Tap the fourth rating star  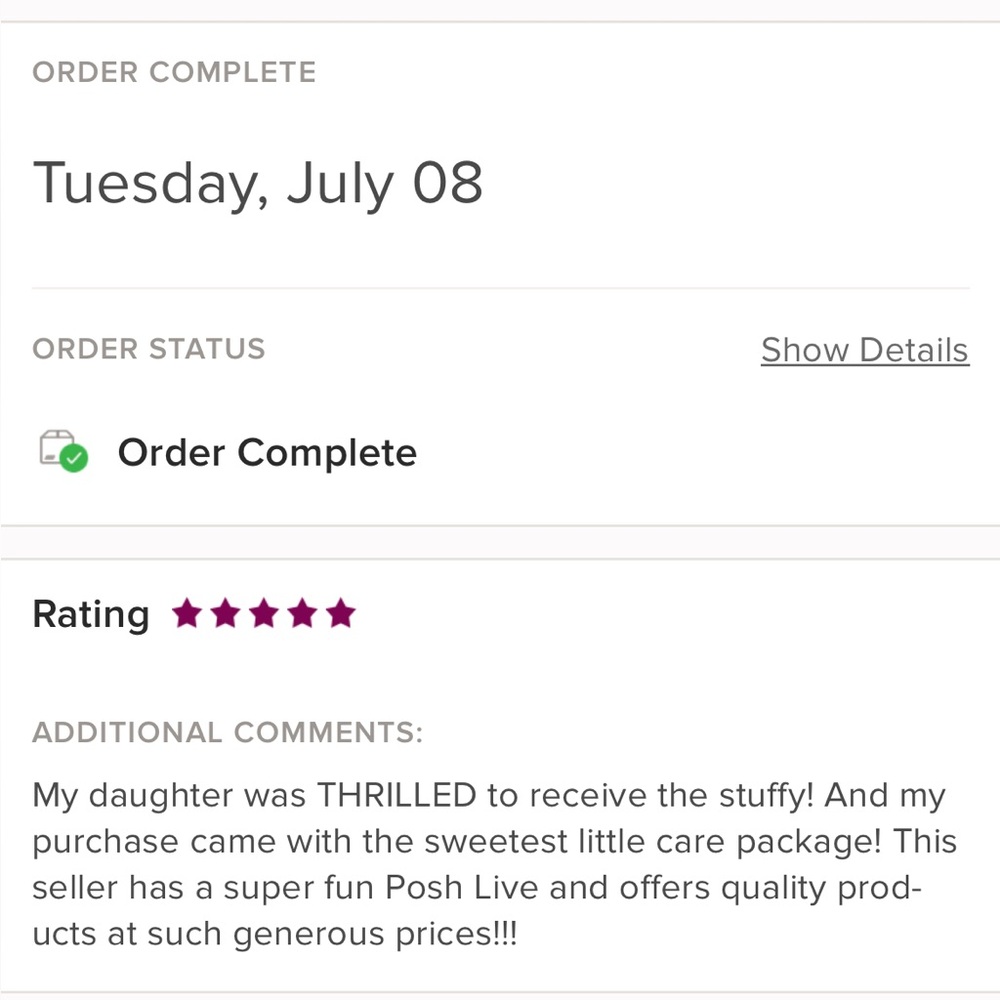pos(302,613)
